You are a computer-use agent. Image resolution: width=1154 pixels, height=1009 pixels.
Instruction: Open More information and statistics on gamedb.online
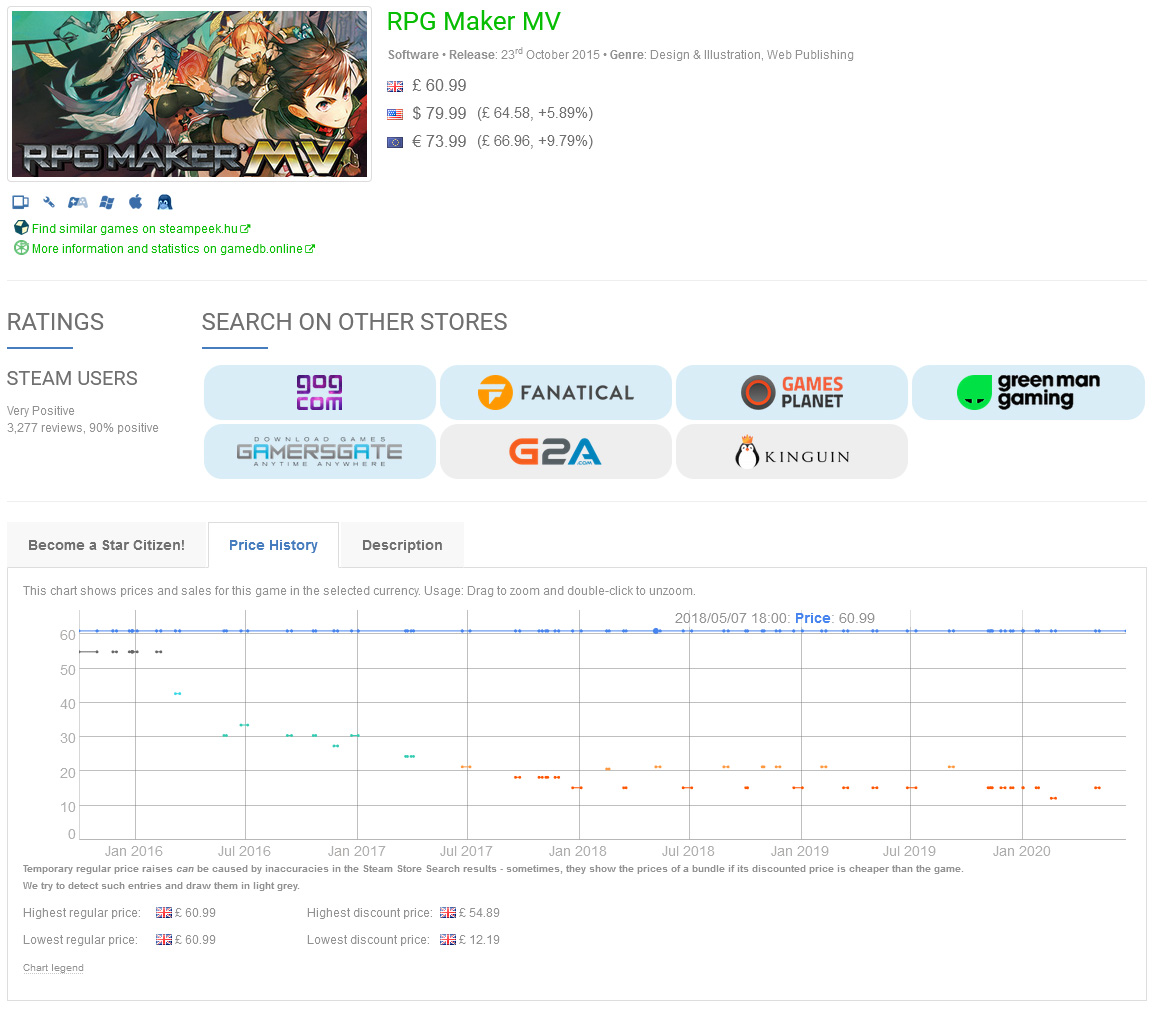click(x=173, y=249)
